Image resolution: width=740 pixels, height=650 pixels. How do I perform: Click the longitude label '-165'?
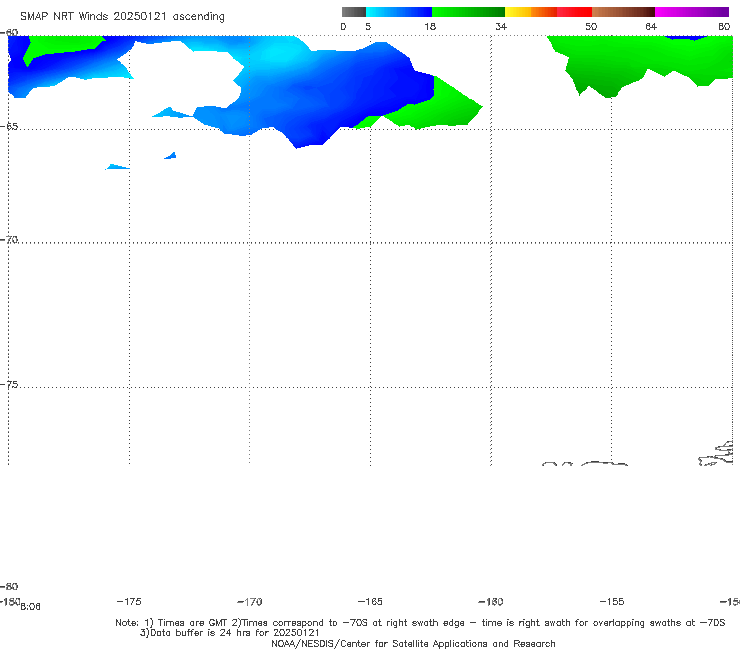(x=370, y=601)
